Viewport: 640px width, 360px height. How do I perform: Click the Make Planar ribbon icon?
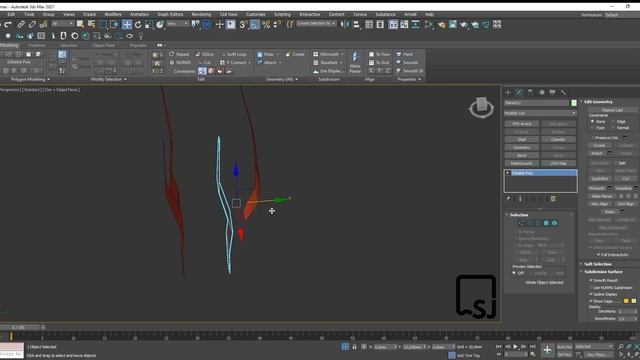355,62
